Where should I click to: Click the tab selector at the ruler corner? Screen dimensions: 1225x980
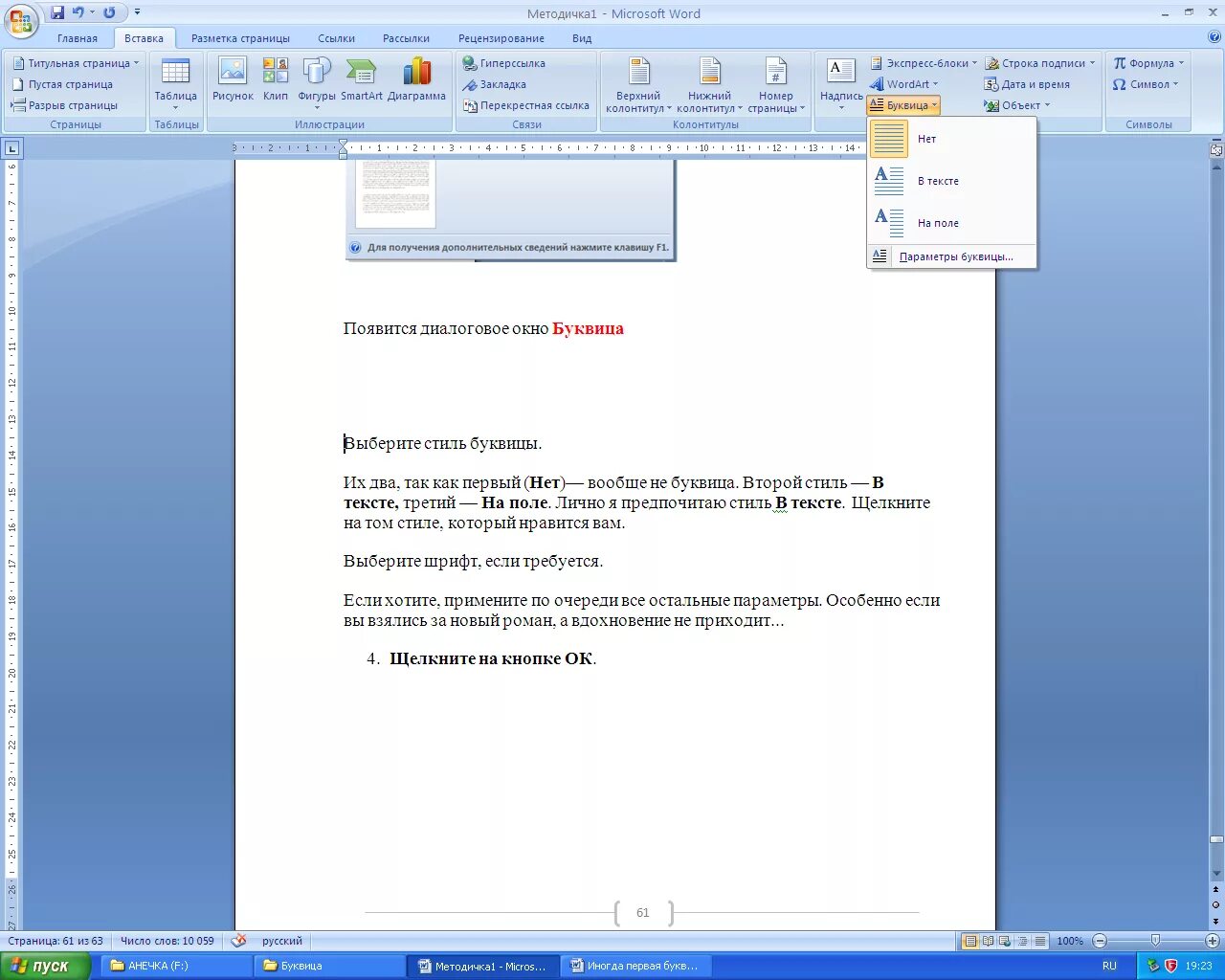[x=11, y=148]
